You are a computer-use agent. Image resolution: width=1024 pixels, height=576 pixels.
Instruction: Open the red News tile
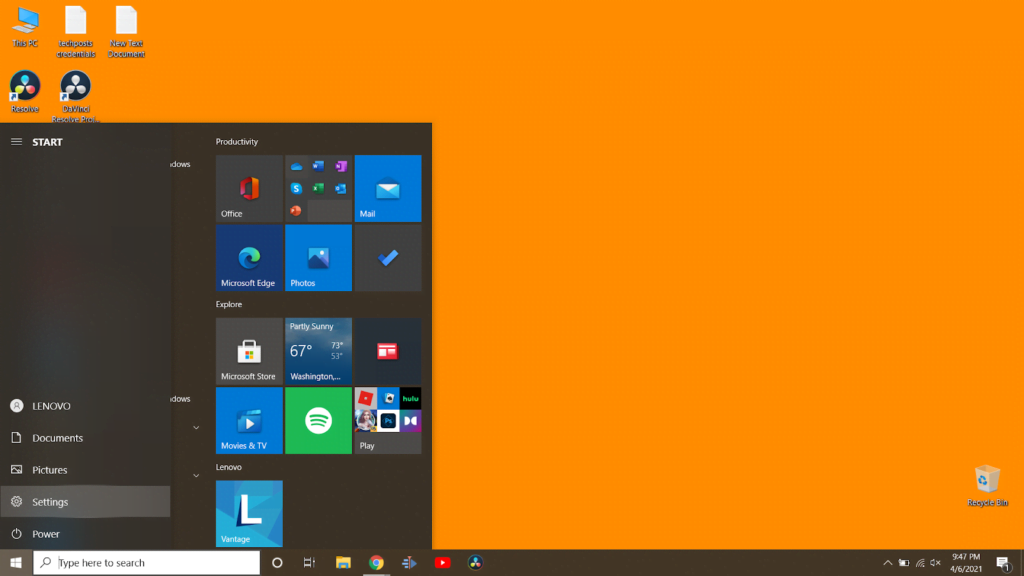(x=387, y=351)
